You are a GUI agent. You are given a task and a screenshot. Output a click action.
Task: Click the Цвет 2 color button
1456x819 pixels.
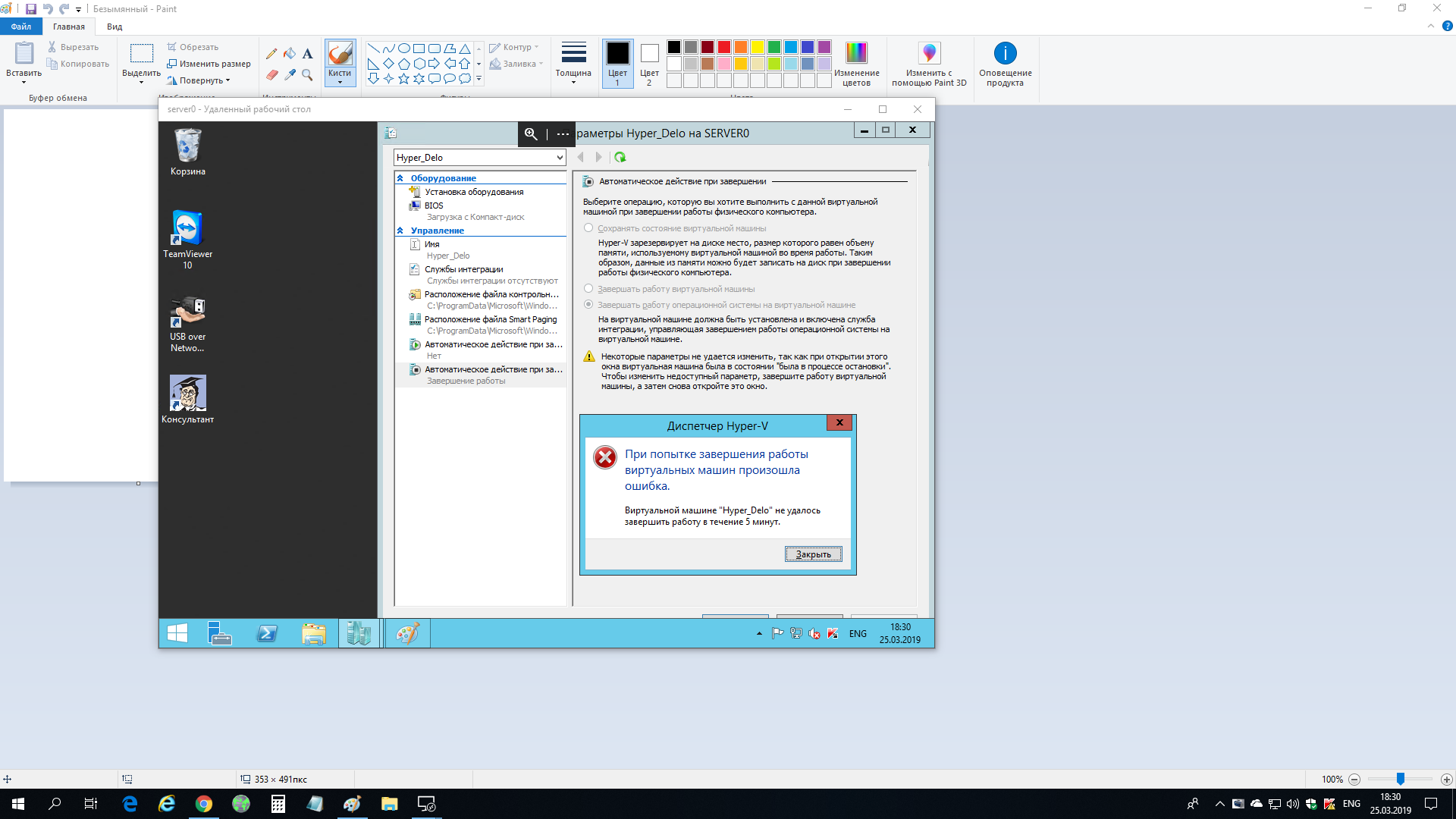[649, 64]
